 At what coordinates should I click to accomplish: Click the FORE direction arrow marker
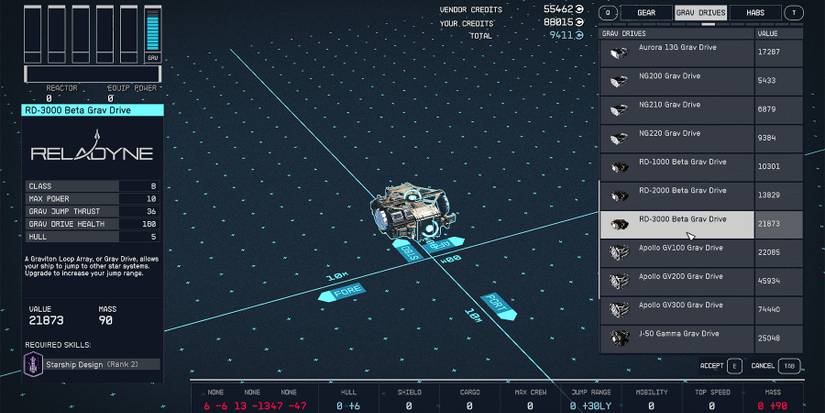340,291
